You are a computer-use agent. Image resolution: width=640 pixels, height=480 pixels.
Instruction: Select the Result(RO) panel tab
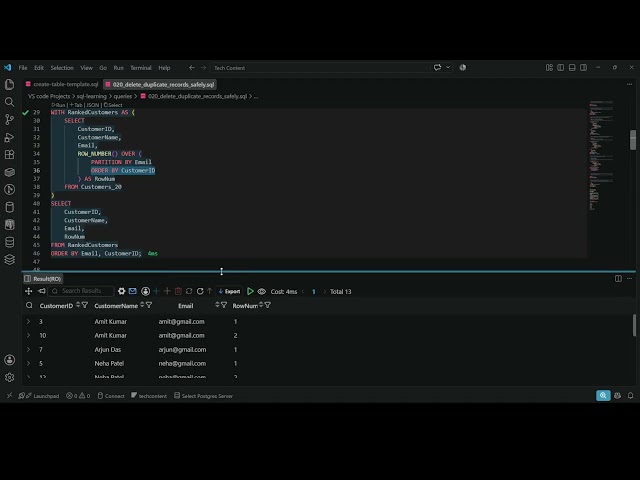coord(43,279)
